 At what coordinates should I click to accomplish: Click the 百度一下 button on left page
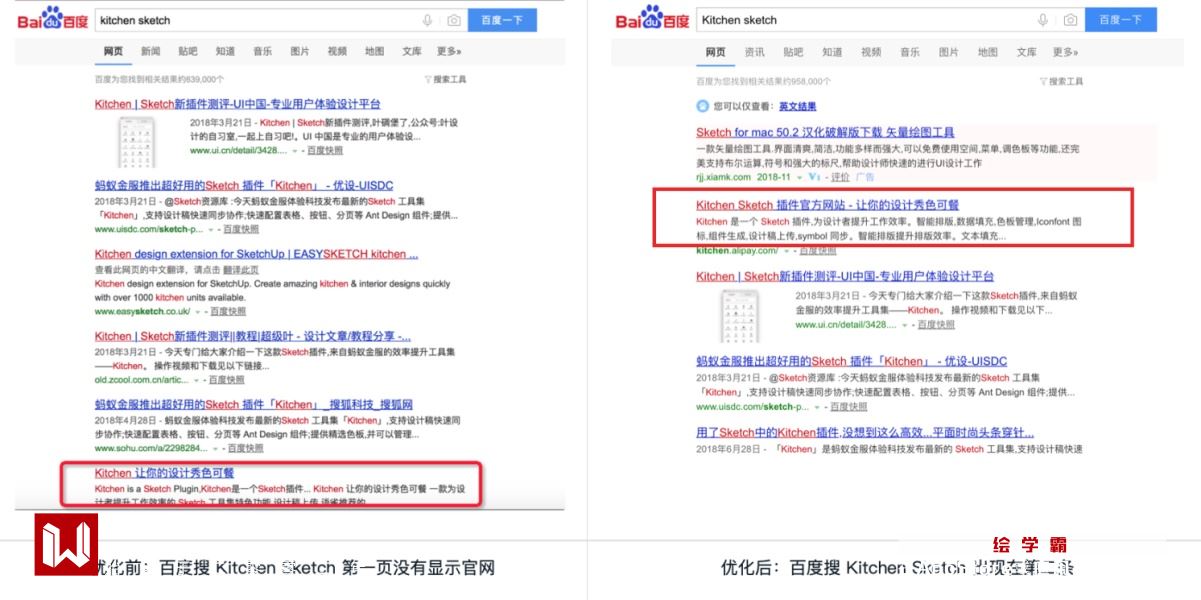502,20
